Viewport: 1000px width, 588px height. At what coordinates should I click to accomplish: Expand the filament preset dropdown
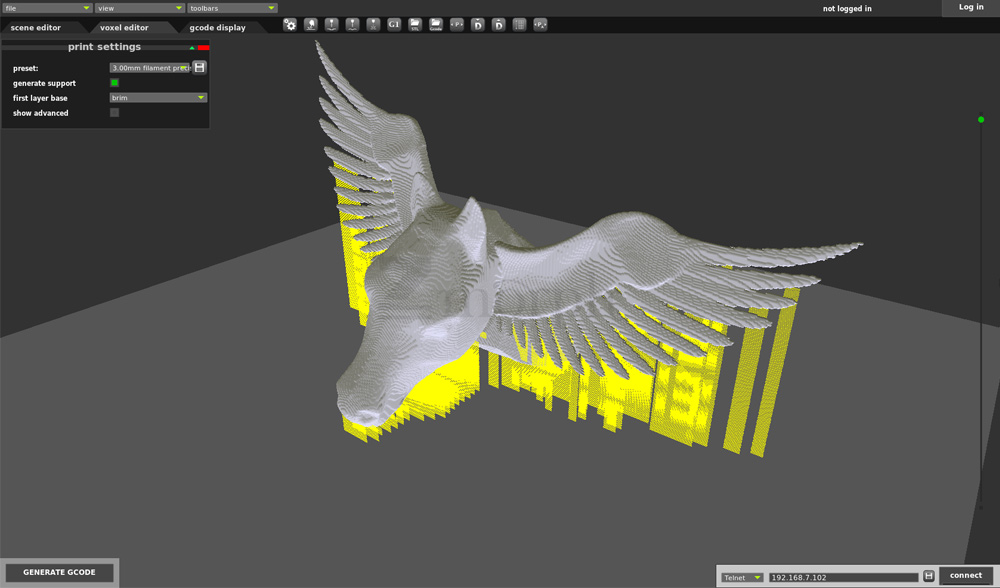[150, 68]
